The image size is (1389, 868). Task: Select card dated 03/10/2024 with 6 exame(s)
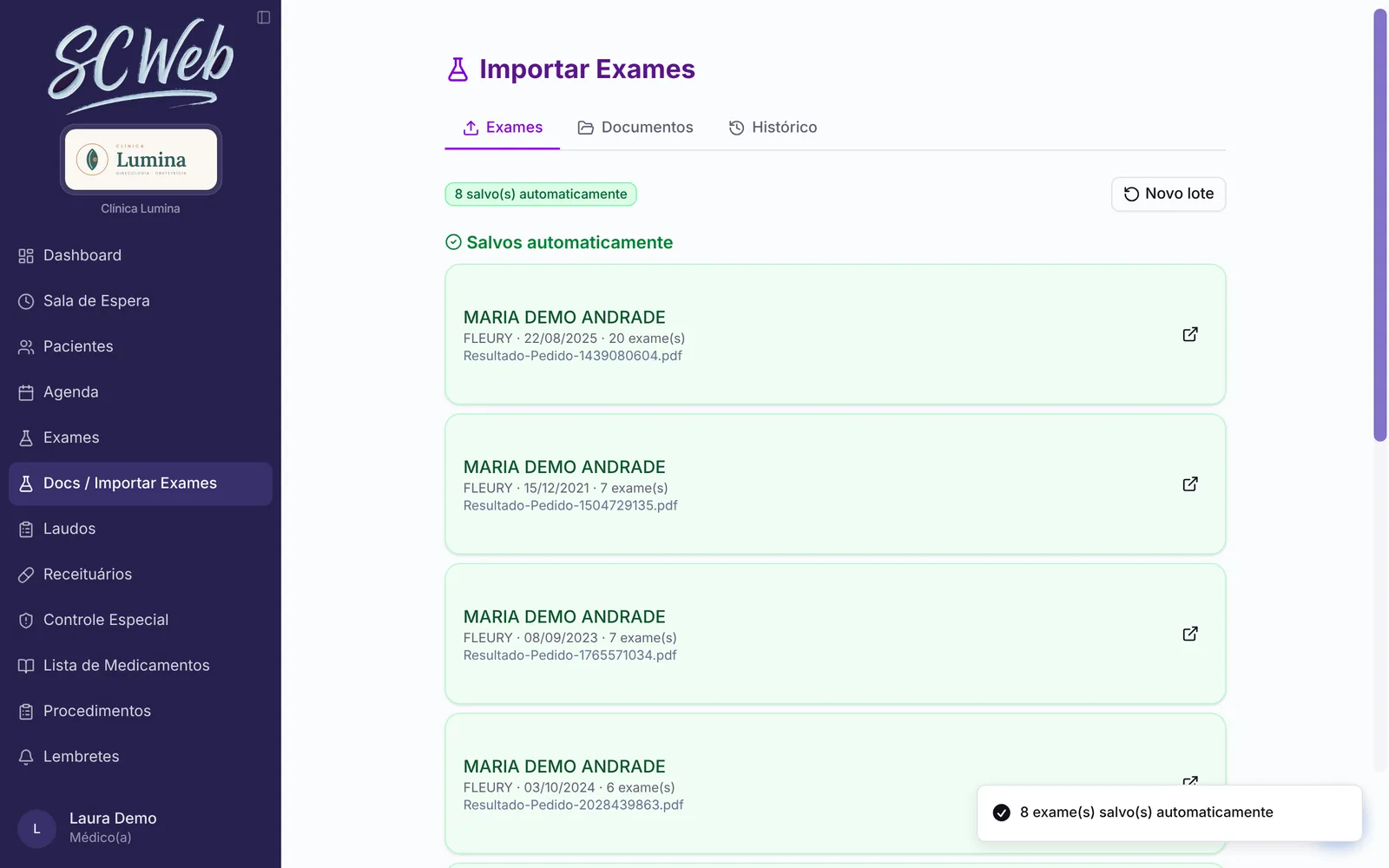(835, 784)
